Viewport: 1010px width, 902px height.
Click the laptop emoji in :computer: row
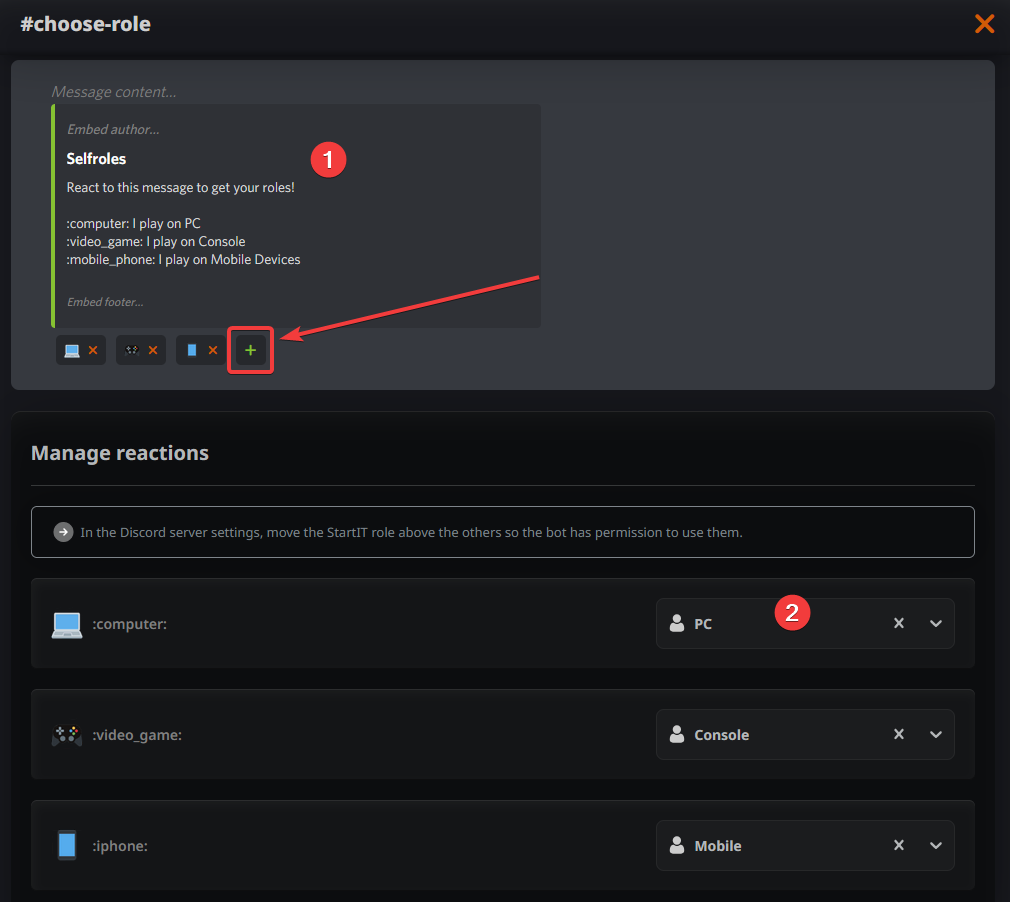click(67, 624)
